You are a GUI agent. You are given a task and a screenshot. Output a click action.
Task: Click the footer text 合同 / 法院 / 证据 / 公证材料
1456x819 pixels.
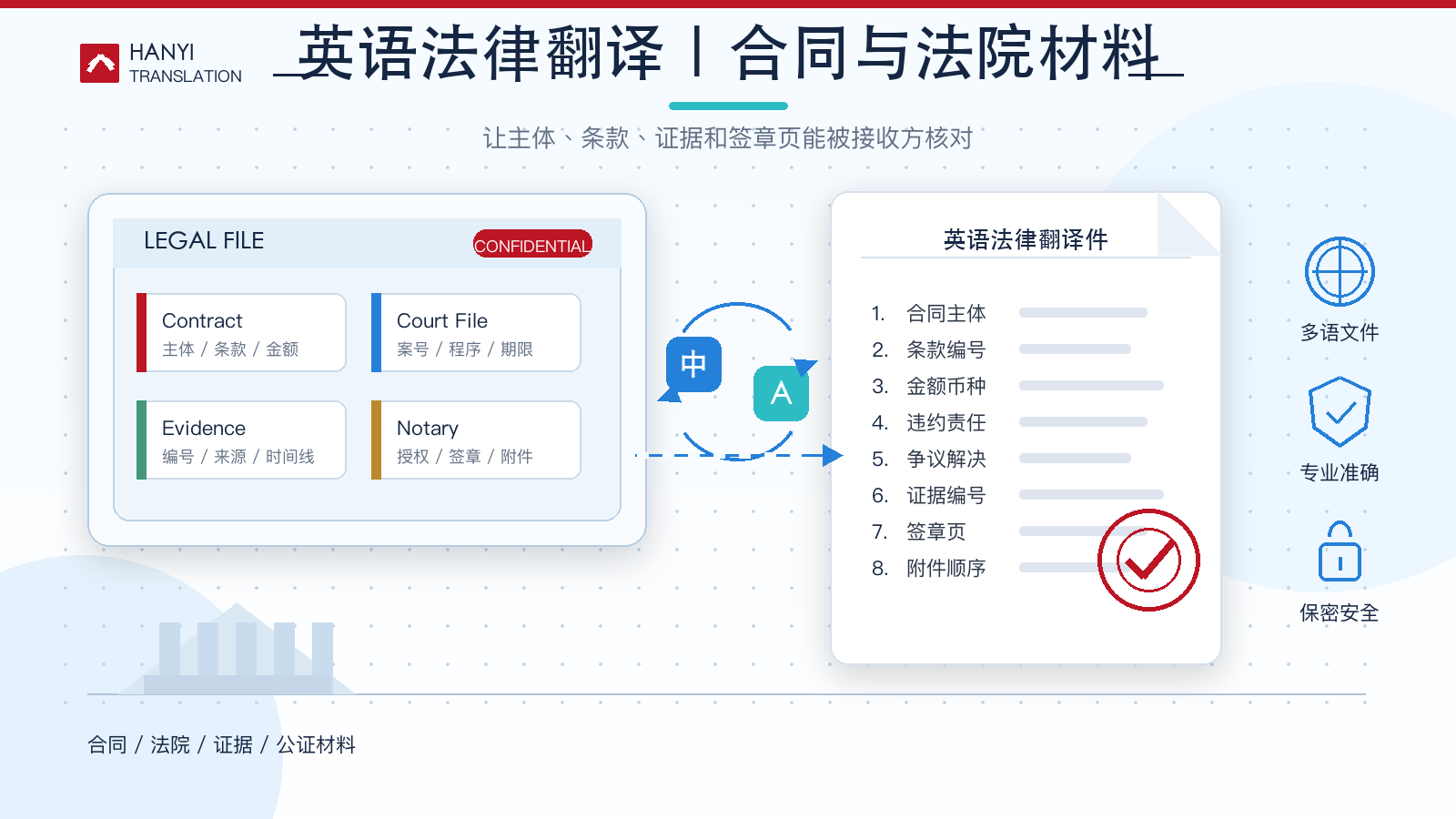[221, 744]
